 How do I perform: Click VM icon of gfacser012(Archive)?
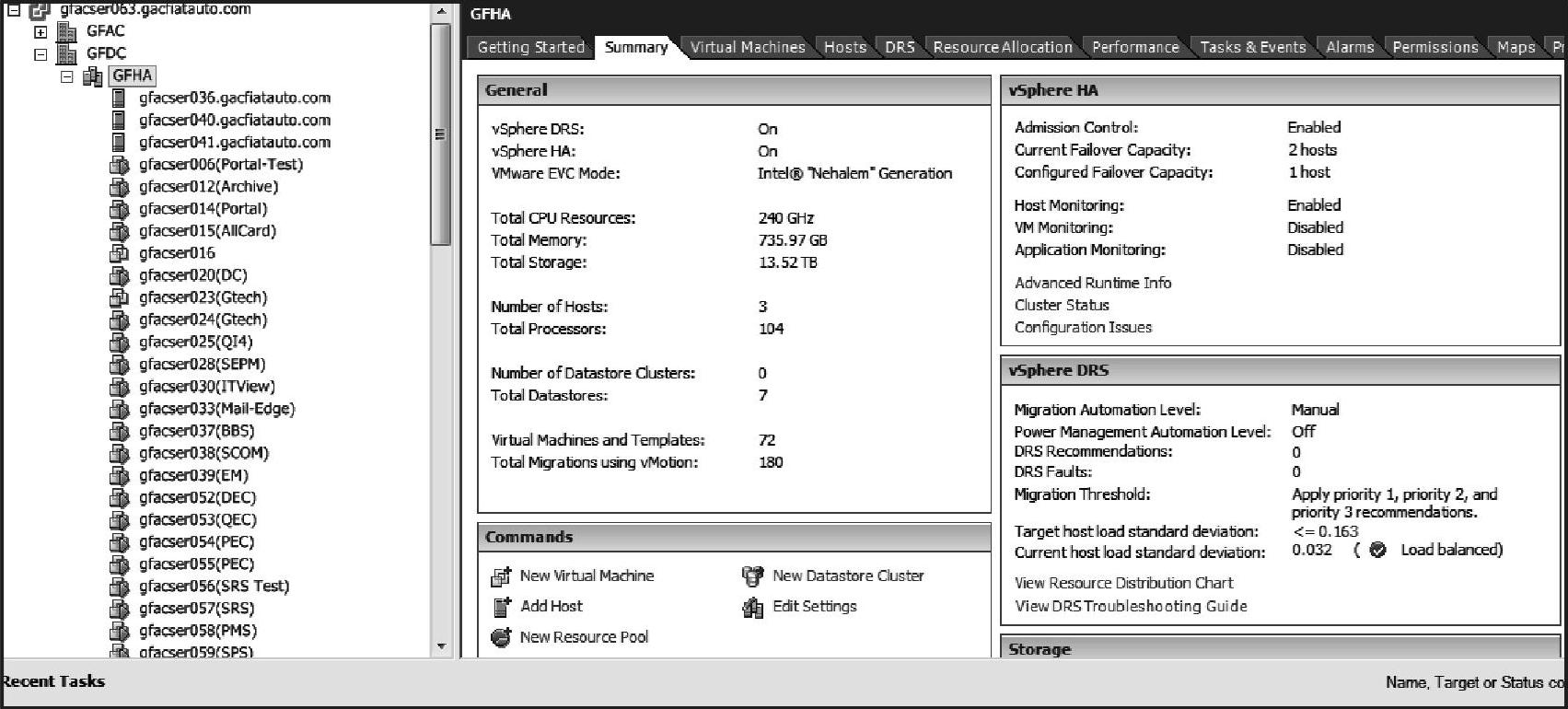119,187
